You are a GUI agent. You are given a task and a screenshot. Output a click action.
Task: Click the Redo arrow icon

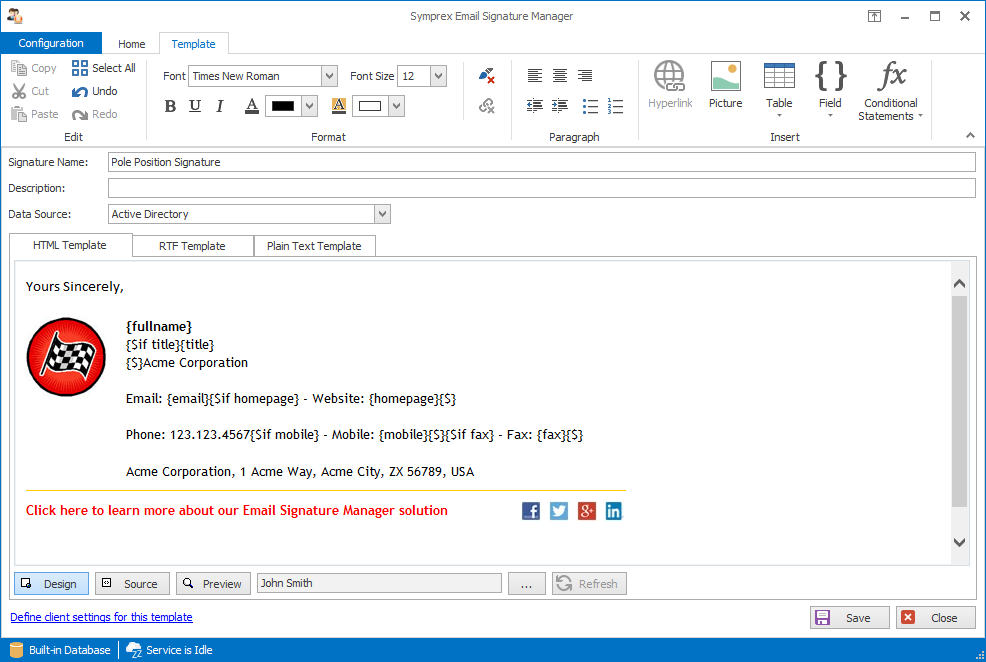80,114
